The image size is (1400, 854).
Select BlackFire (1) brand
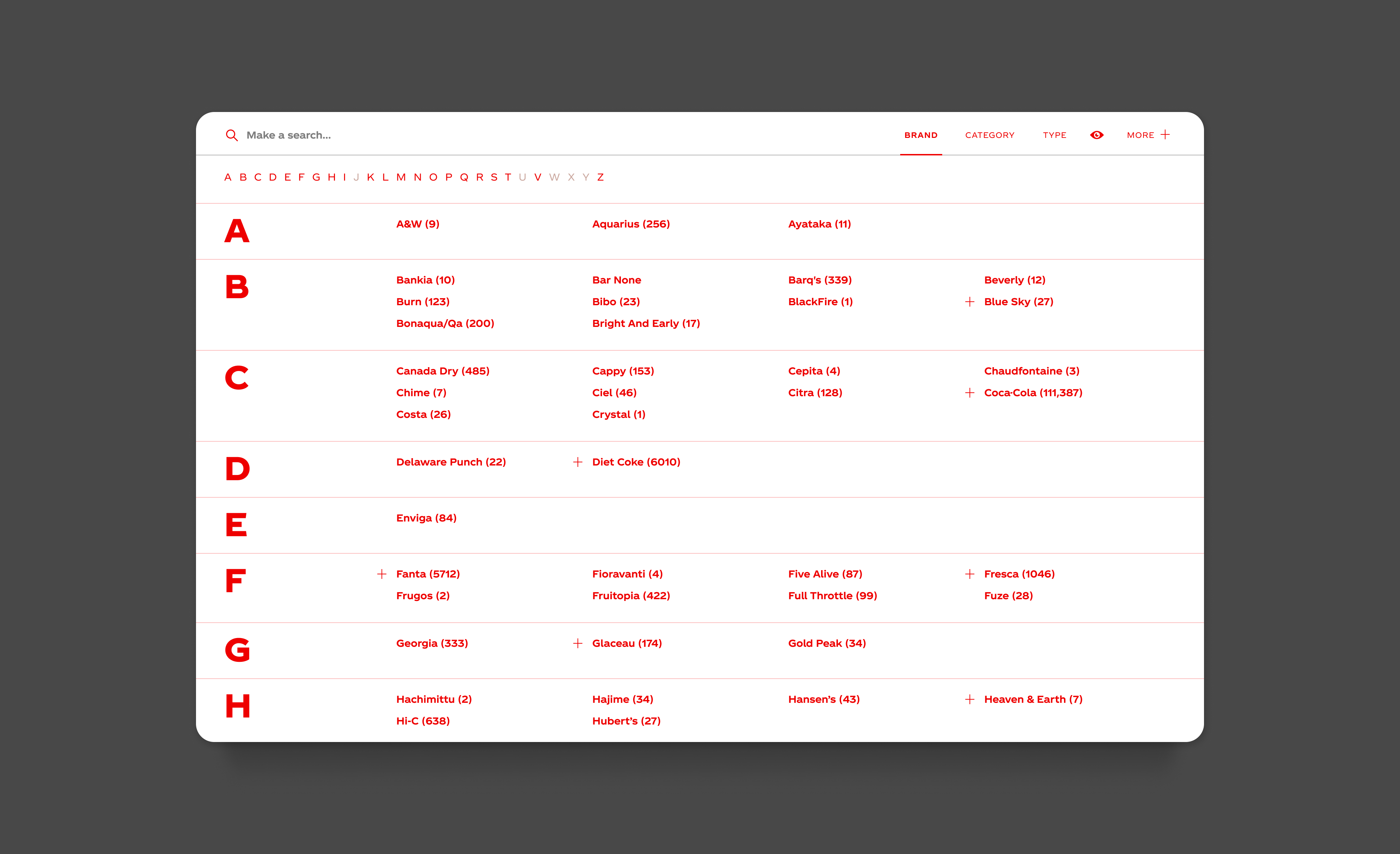820,302
